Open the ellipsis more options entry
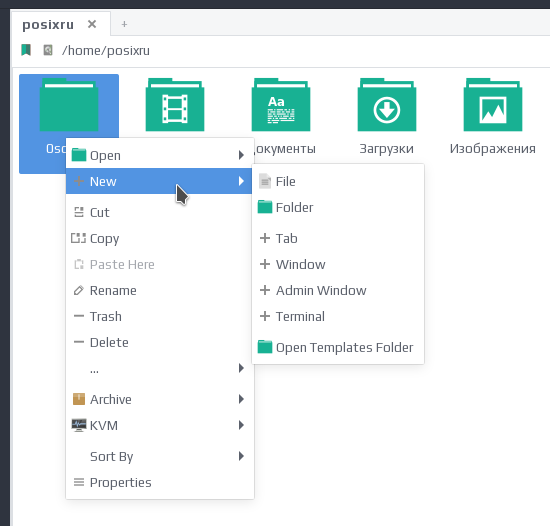Screen dimensions: 550x526 (x=159, y=368)
